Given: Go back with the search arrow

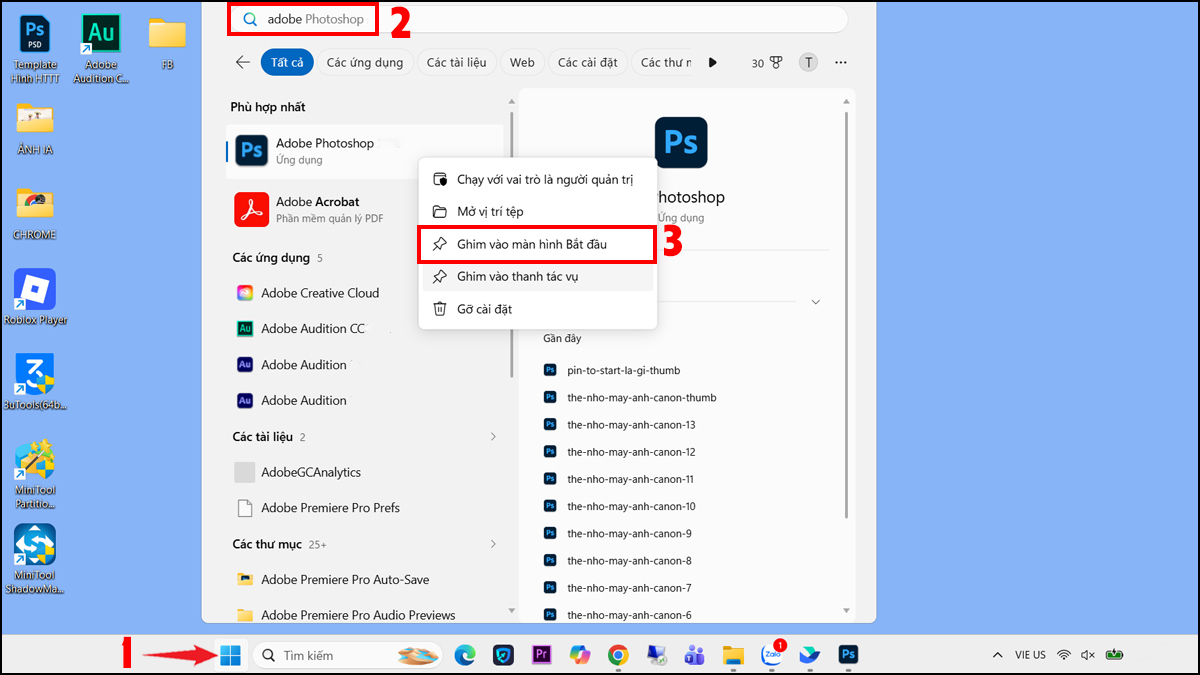Looking at the screenshot, I should [243, 62].
